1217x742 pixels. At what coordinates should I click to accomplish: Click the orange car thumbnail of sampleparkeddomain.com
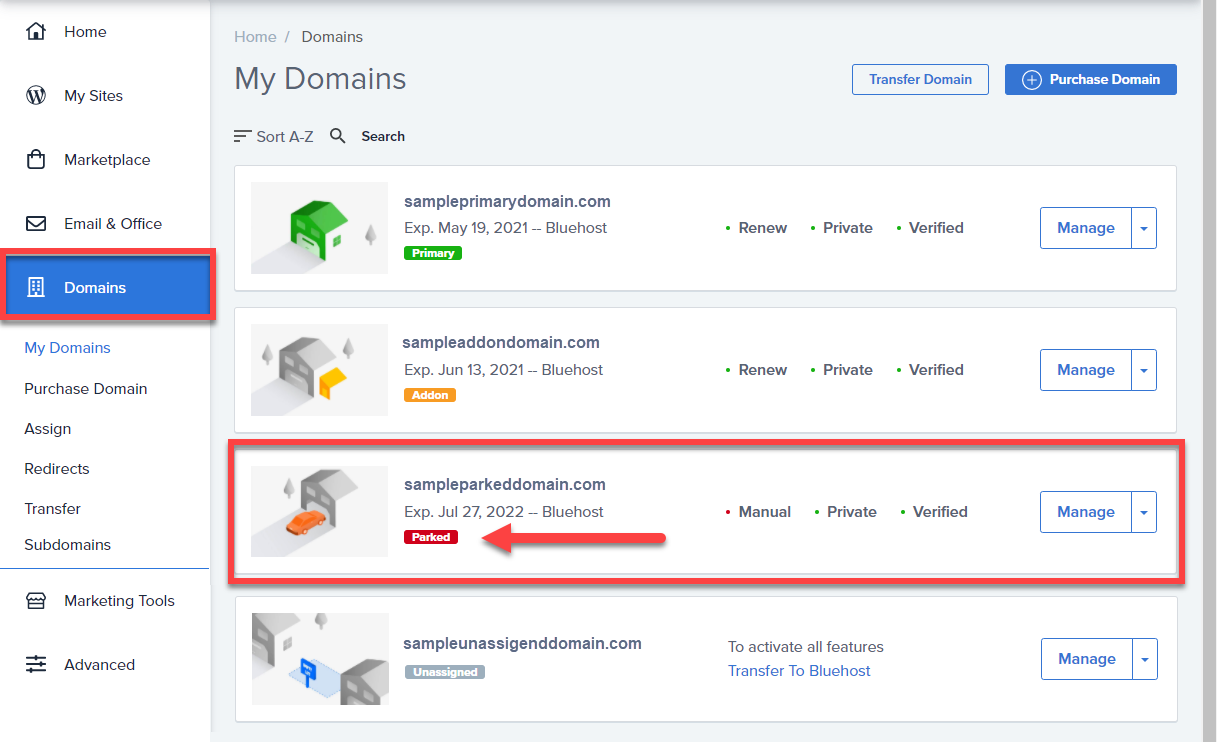pos(319,511)
